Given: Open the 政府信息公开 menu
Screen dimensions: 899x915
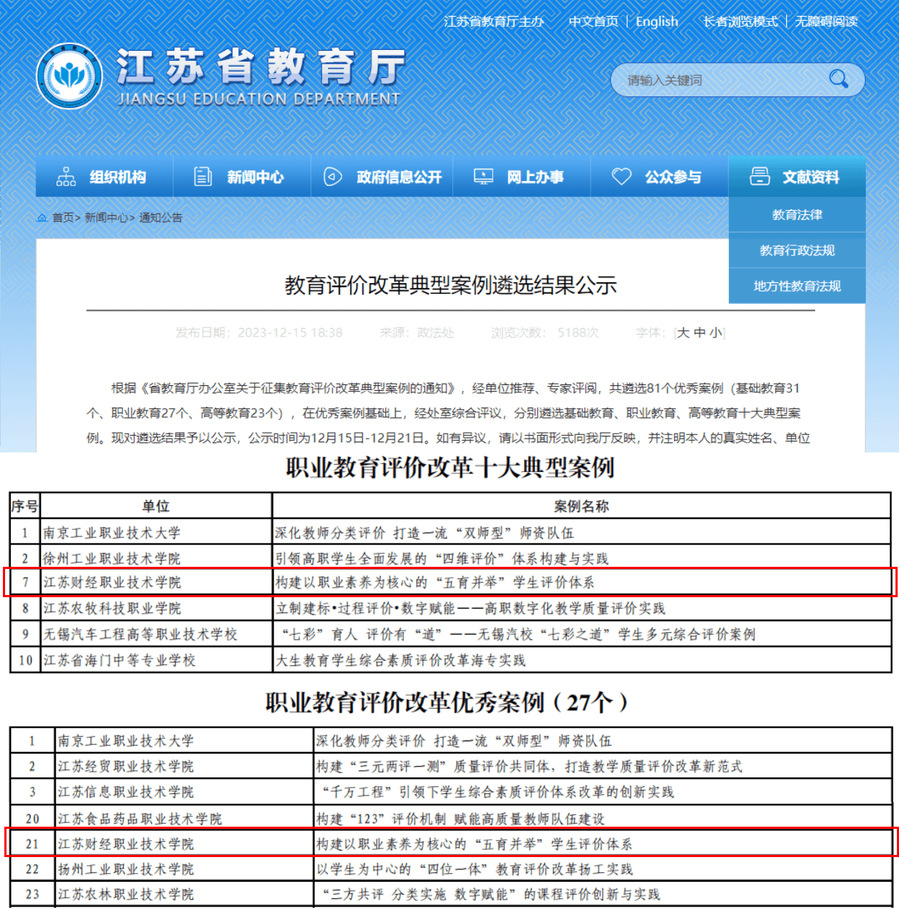Looking at the screenshot, I should pyautogui.click(x=382, y=176).
